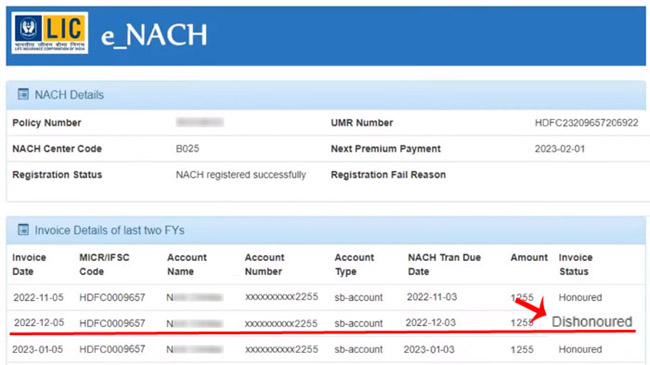
Task: Click the Invoice Date column header
Action: (29, 264)
